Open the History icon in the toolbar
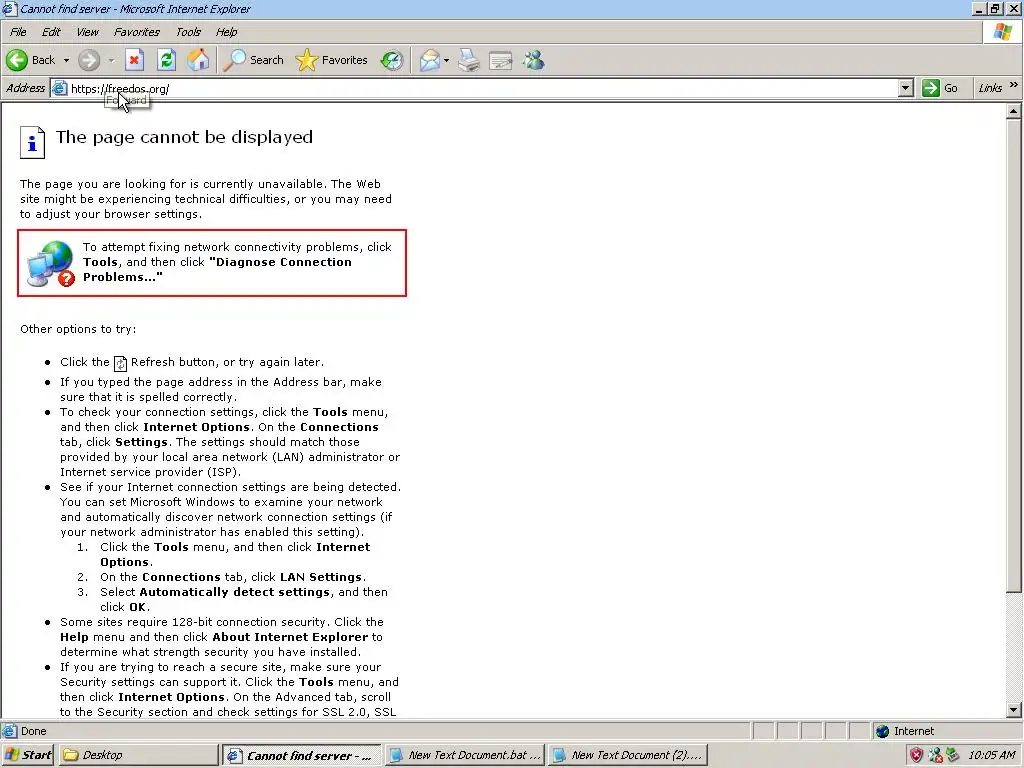The image size is (1024, 768). click(392, 60)
